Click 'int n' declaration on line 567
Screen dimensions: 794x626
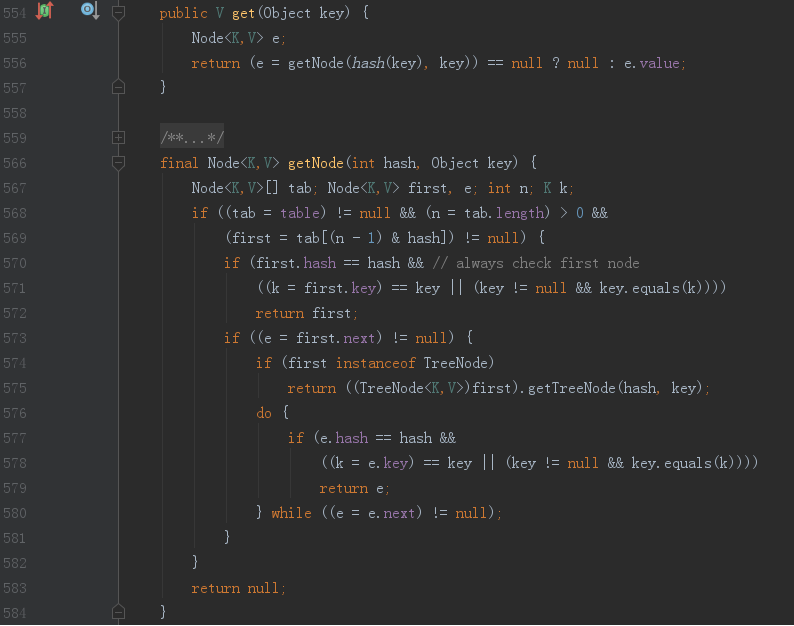510,188
